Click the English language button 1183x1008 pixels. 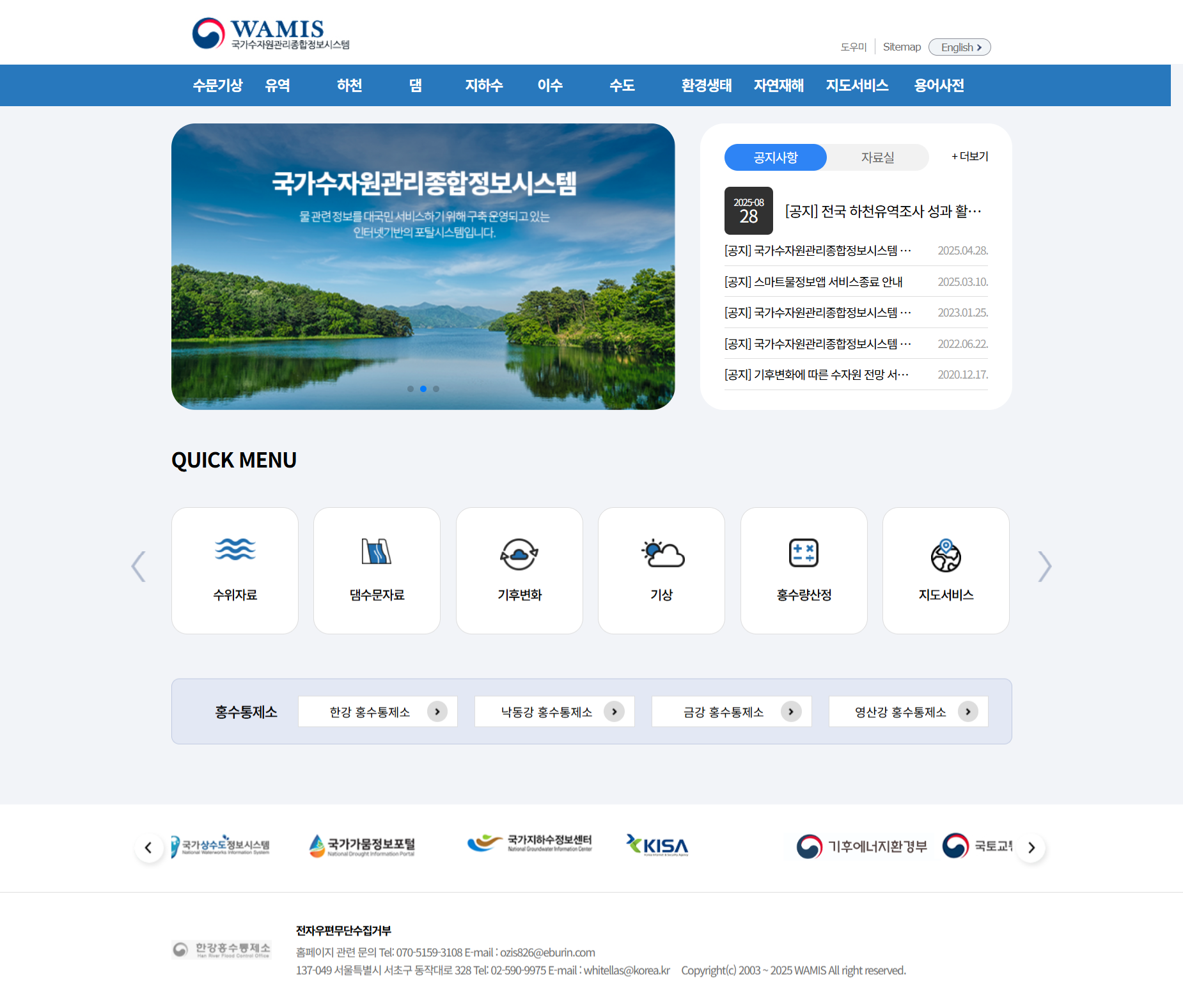point(959,47)
